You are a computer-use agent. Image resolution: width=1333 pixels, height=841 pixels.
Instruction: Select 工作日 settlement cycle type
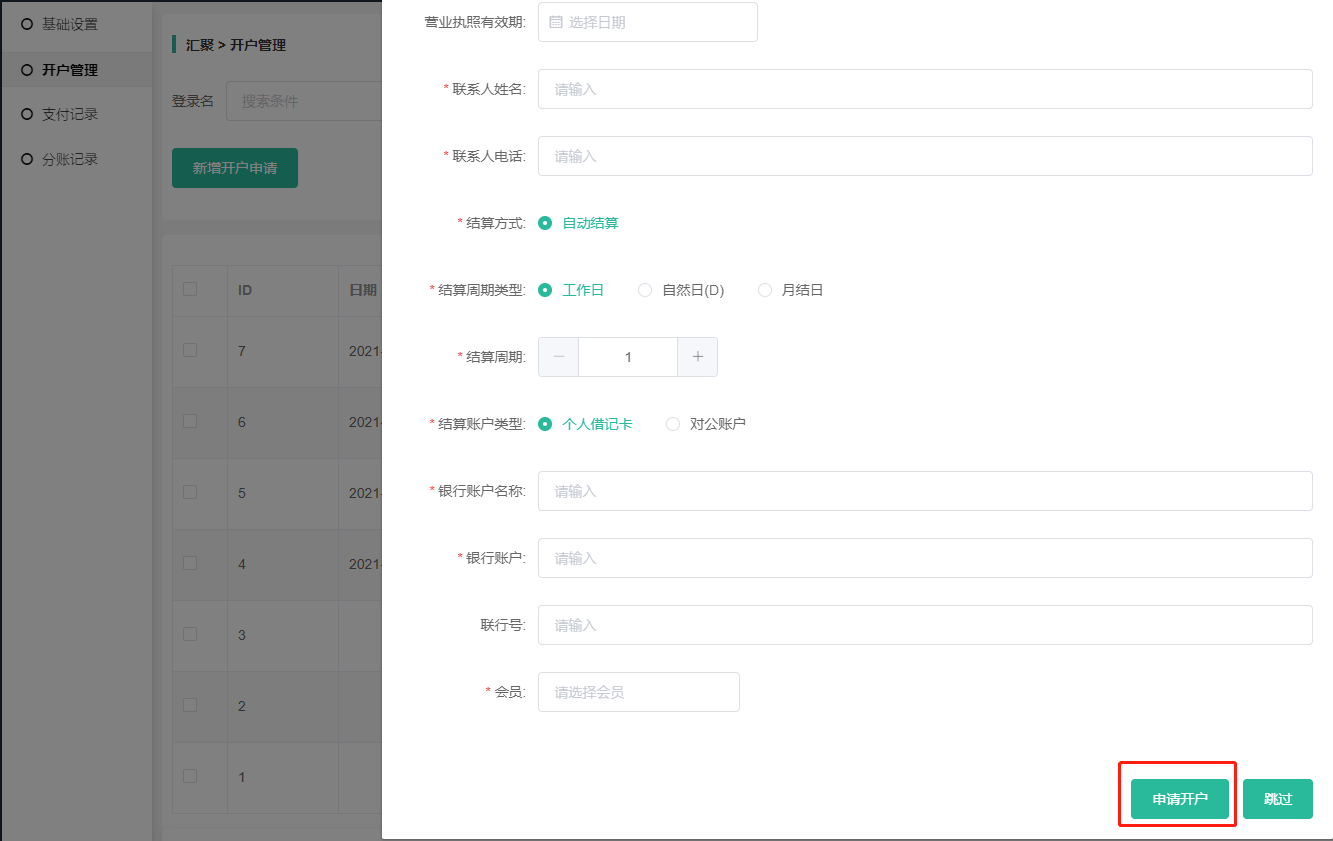(x=571, y=290)
